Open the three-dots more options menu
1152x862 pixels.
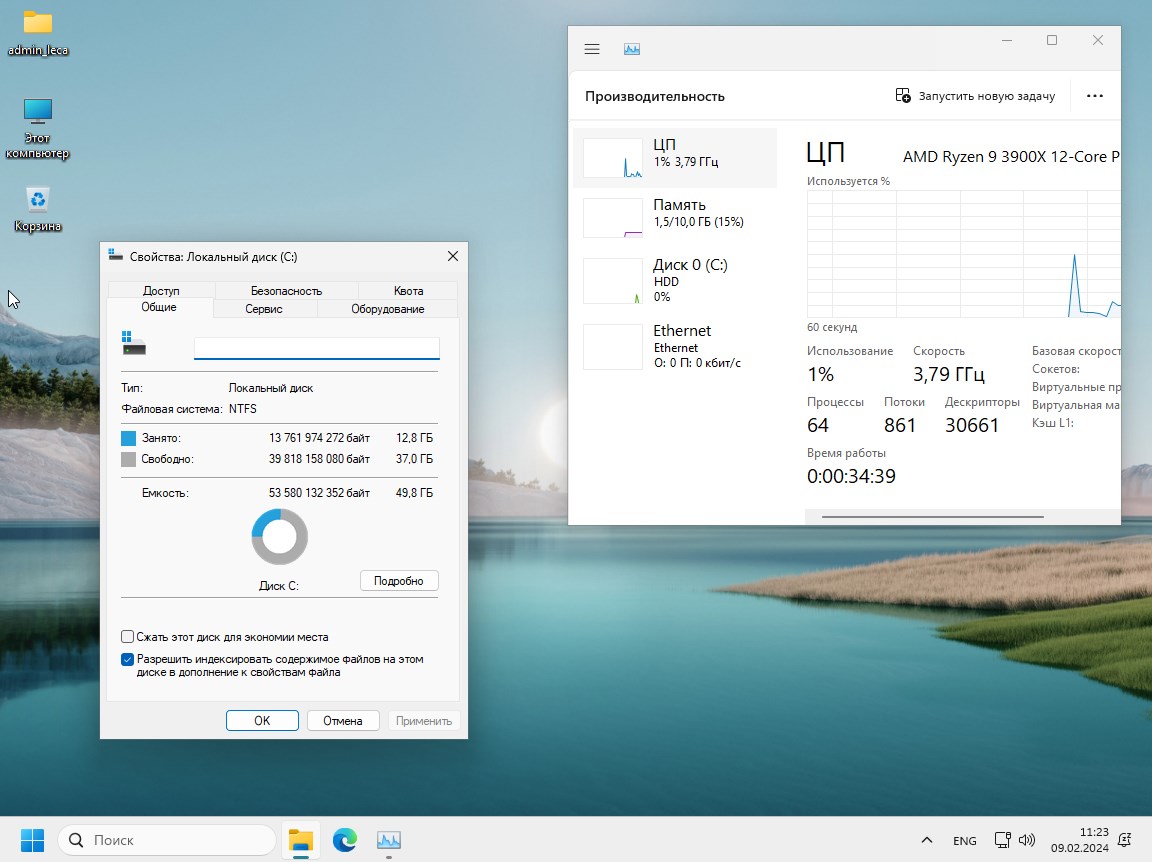tap(1094, 96)
